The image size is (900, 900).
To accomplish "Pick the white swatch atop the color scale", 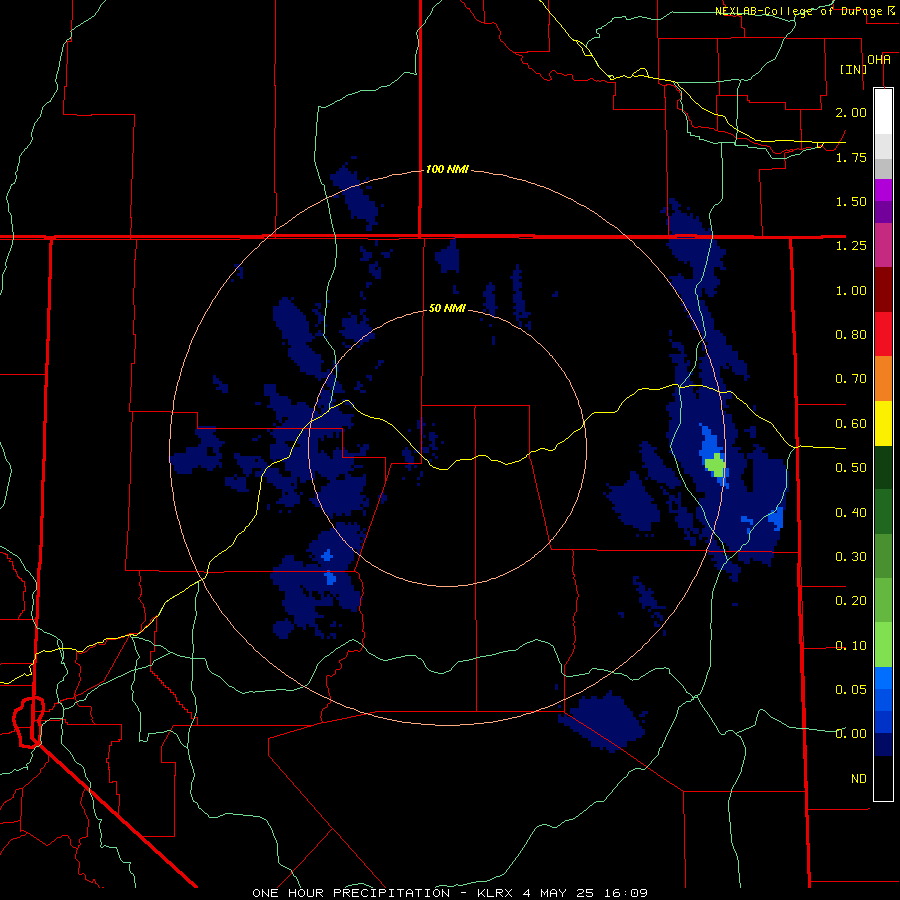I will tap(883, 111).
